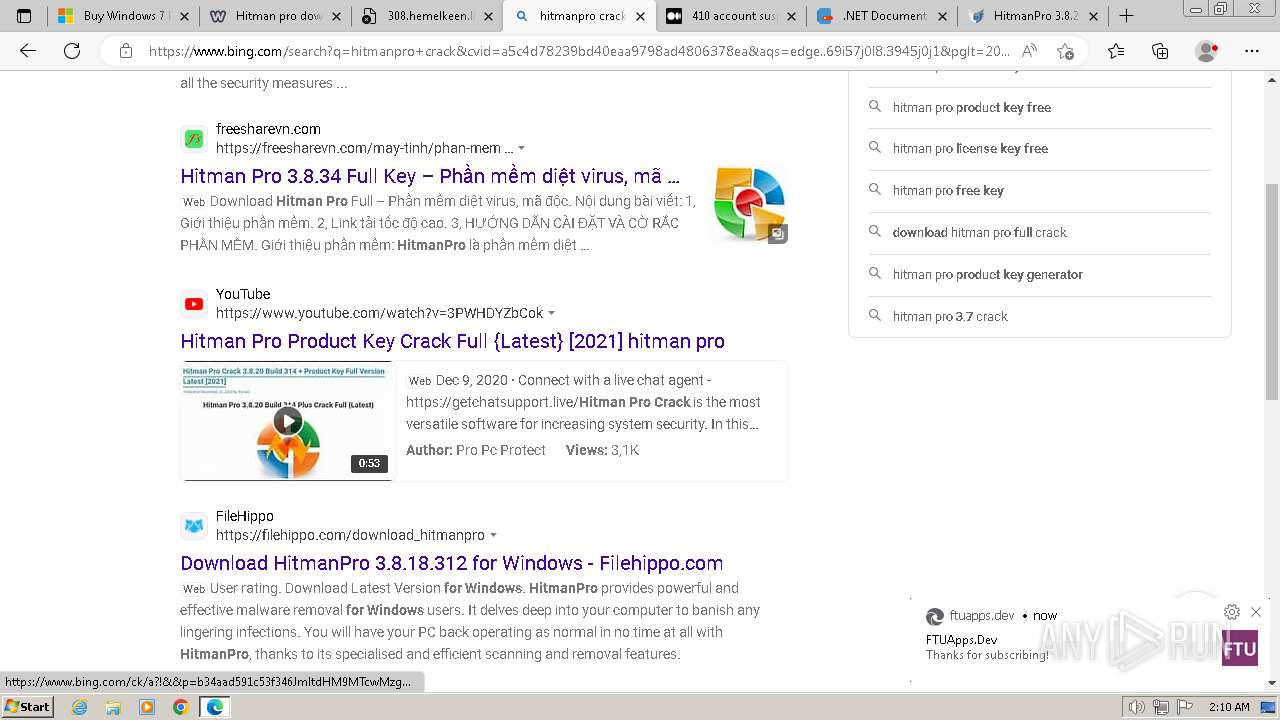The width and height of the screenshot is (1280, 720).
Task: Open the tab actions menu icon
Action: coord(24,16)
